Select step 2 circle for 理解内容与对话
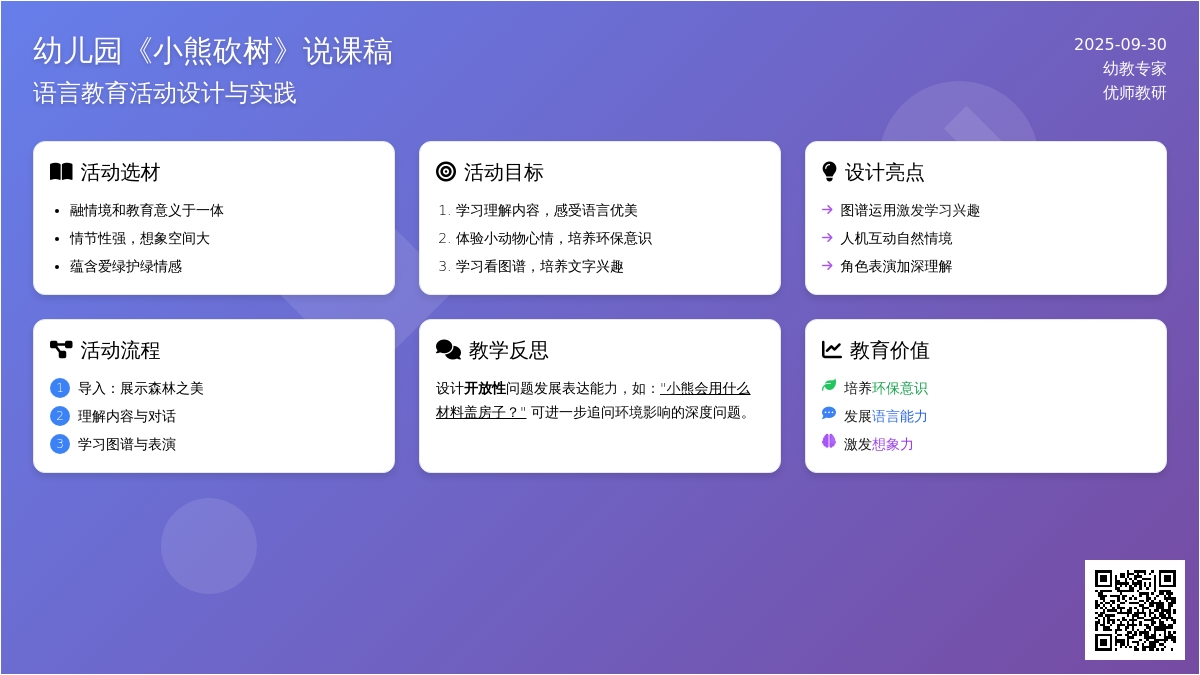 pyautogui.click(x=60, y=416)
